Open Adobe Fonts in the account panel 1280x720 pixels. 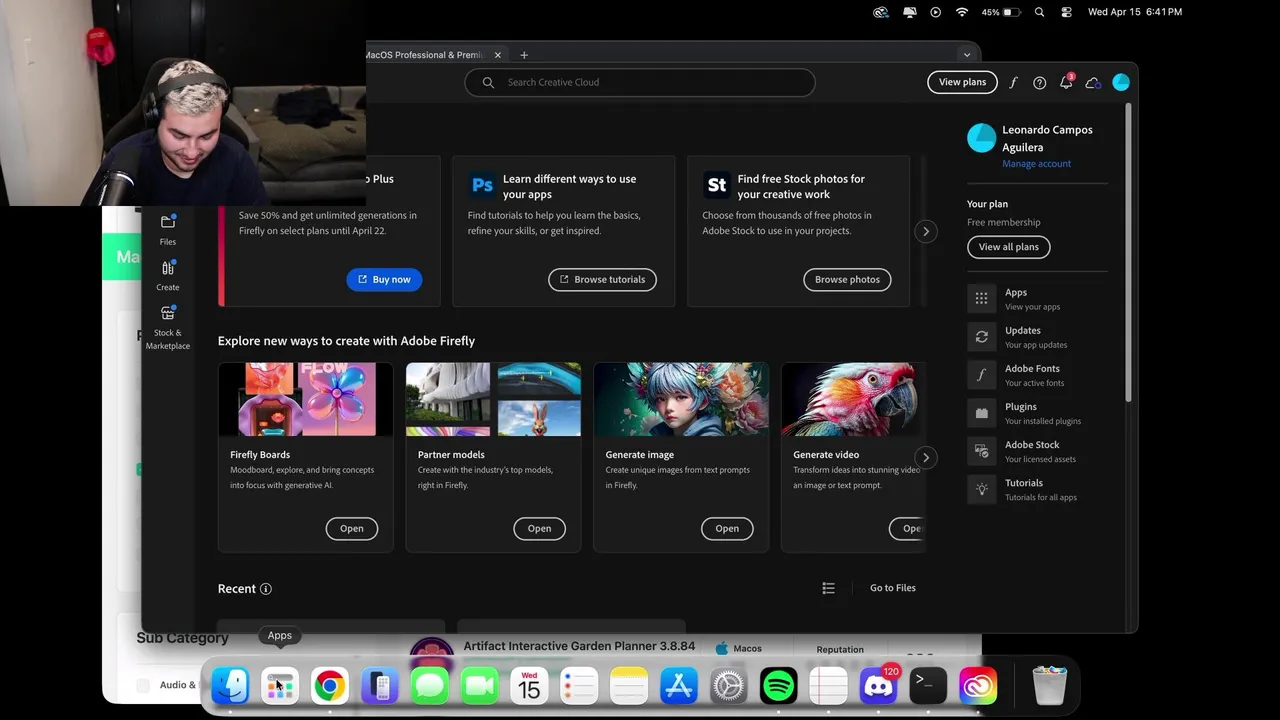click(1036, 375)
